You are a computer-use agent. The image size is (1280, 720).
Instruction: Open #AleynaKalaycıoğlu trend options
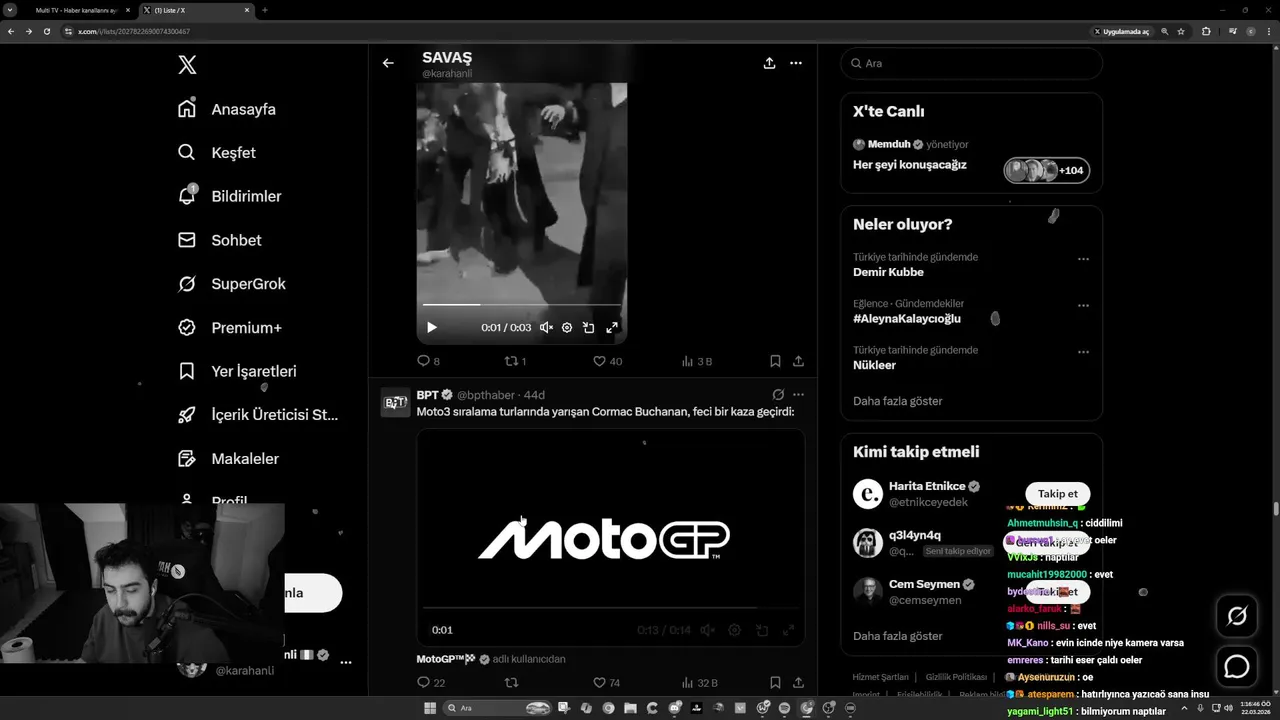[x=1083, y=306]
